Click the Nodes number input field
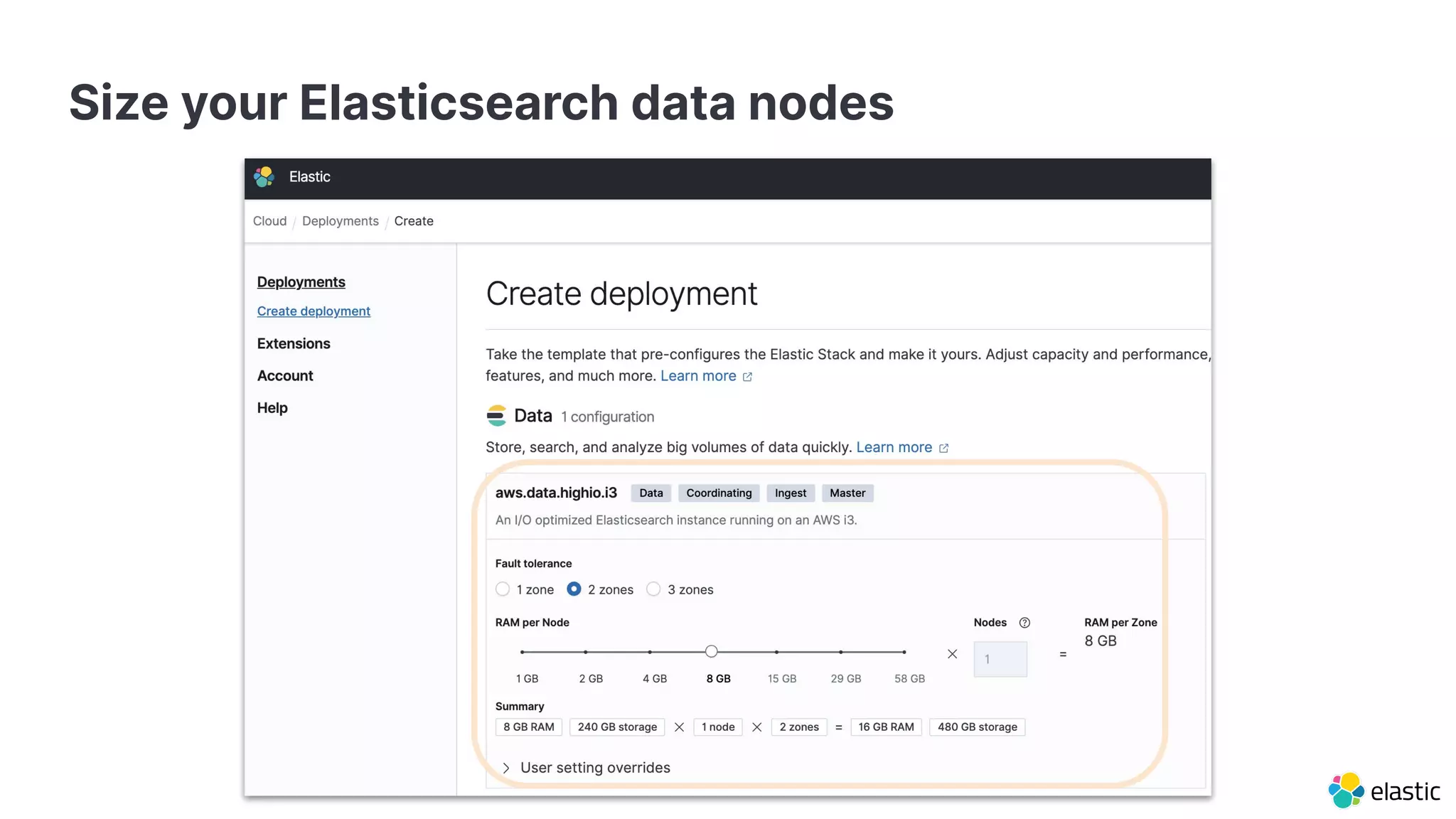1456x819 pixels. (x=1000, y=659)
